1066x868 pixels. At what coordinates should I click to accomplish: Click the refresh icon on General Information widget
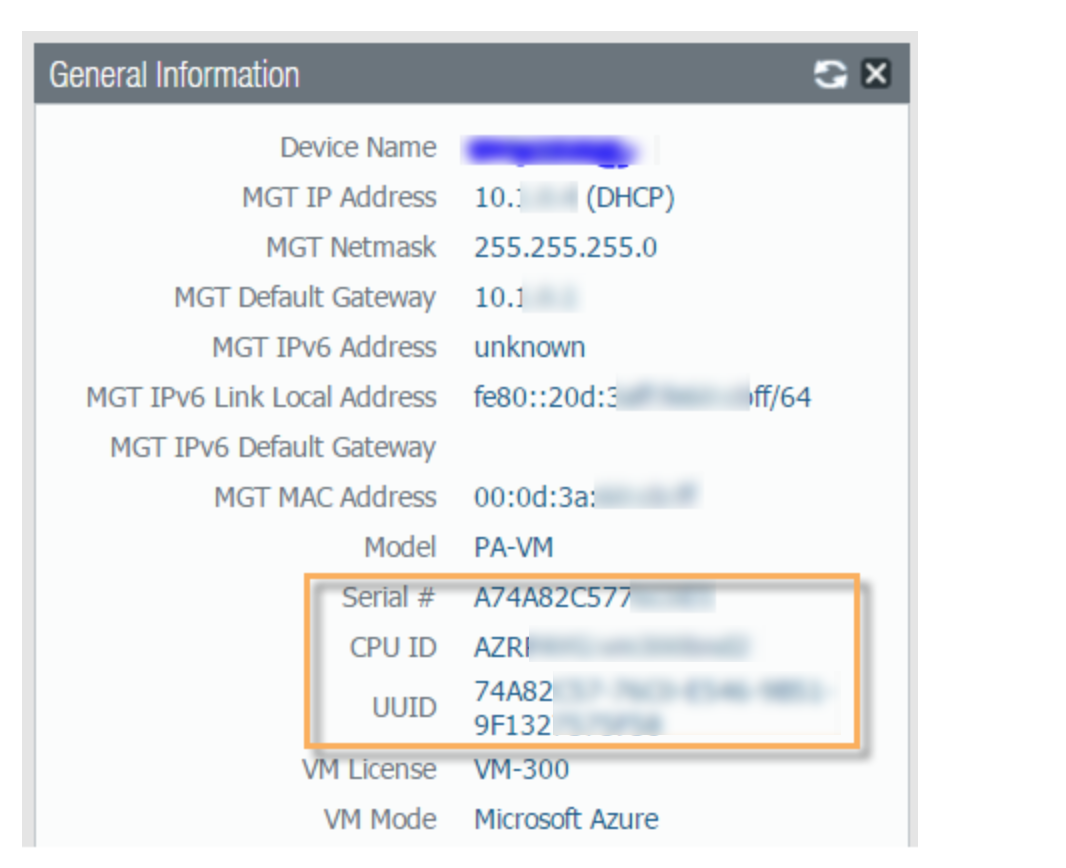pyautogui.click(x=830, y=74)
